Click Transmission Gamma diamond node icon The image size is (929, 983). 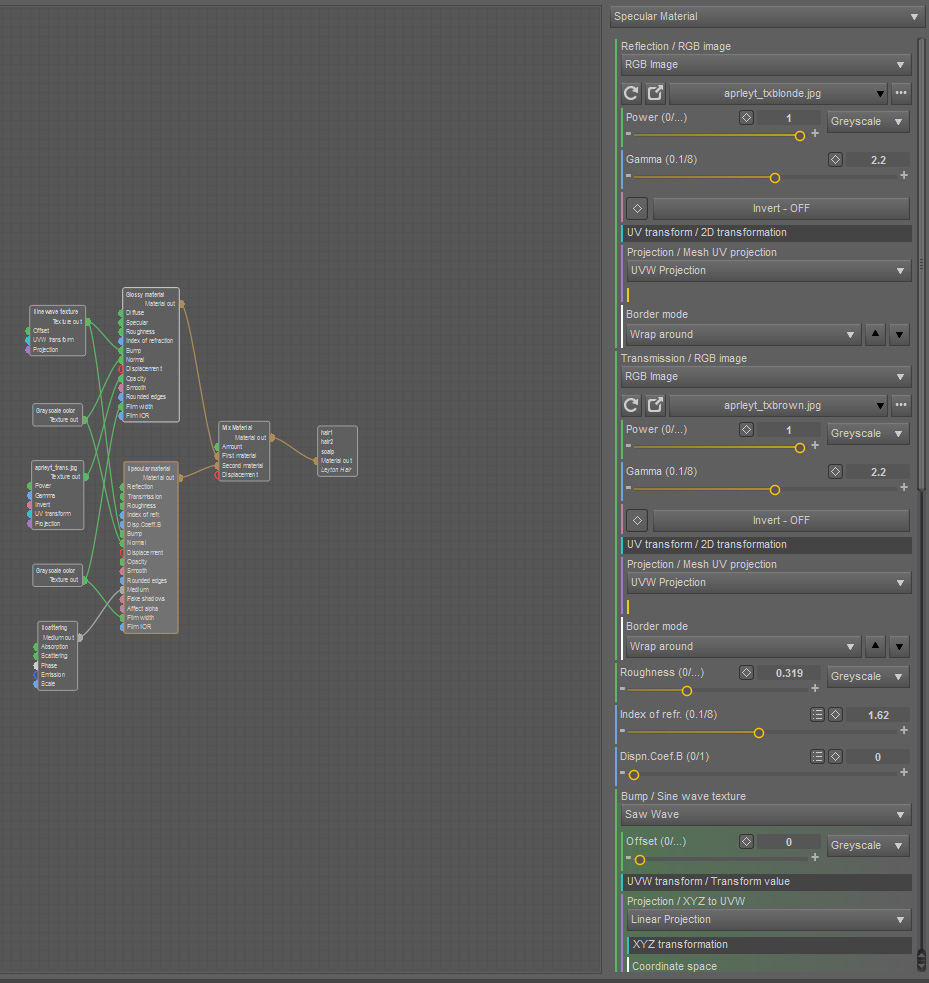coord(835,472)
